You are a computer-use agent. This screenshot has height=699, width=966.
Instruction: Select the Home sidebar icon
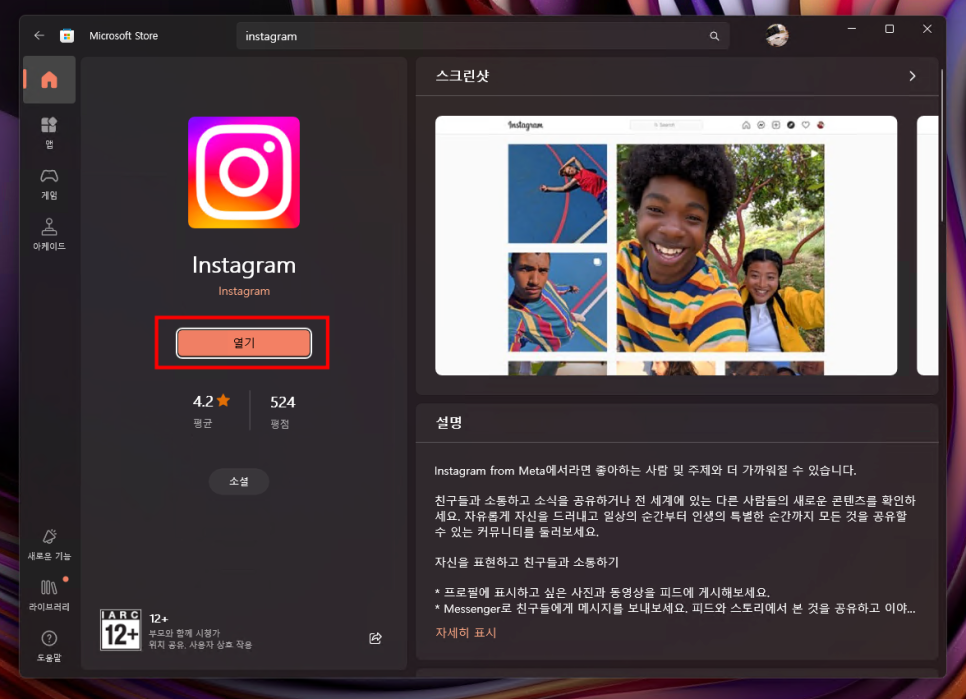coord(49,79)
